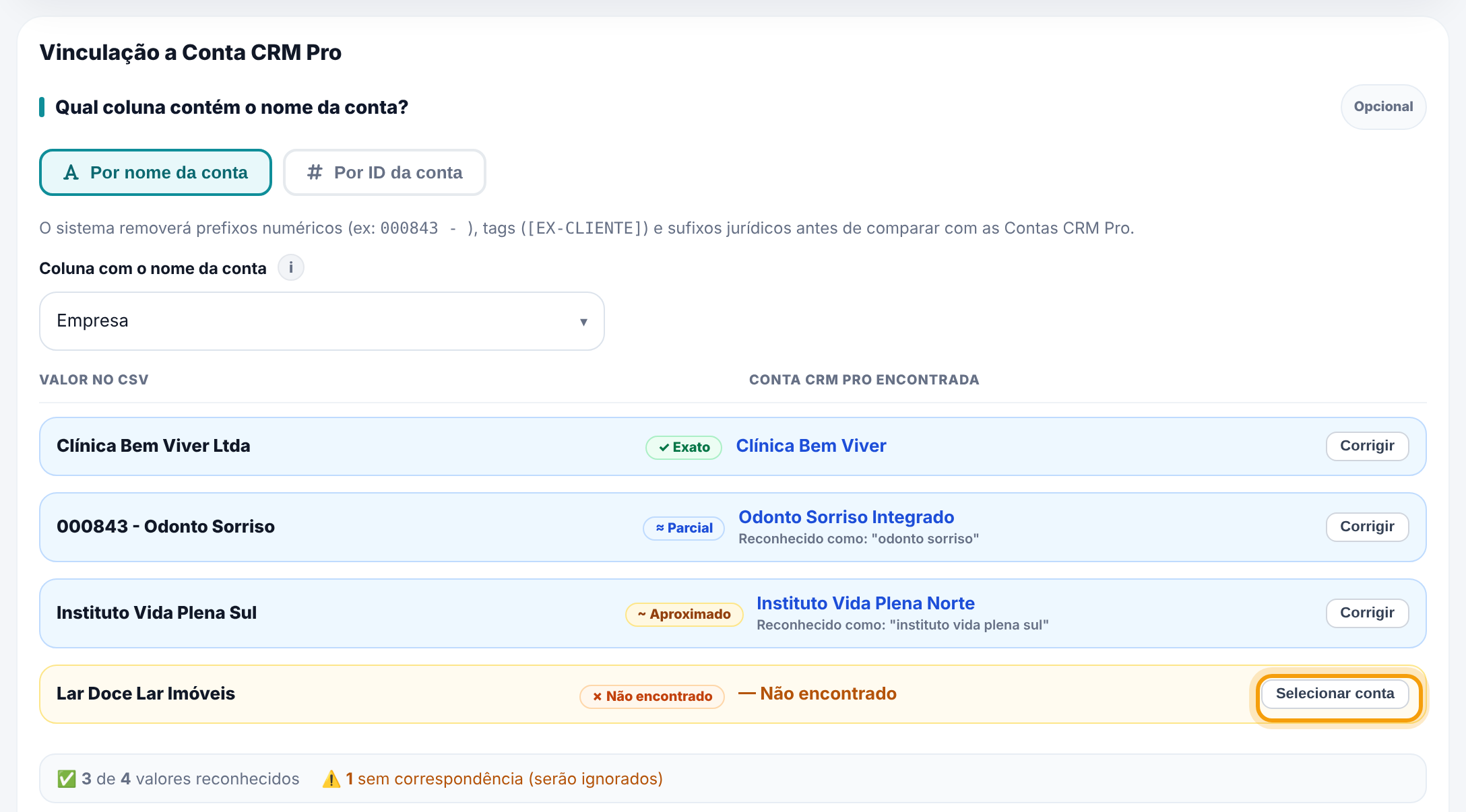This screenshot has width=1466, height=812.
Task: Click the 'VALOR NO CSV' column header
Action: 94,380
